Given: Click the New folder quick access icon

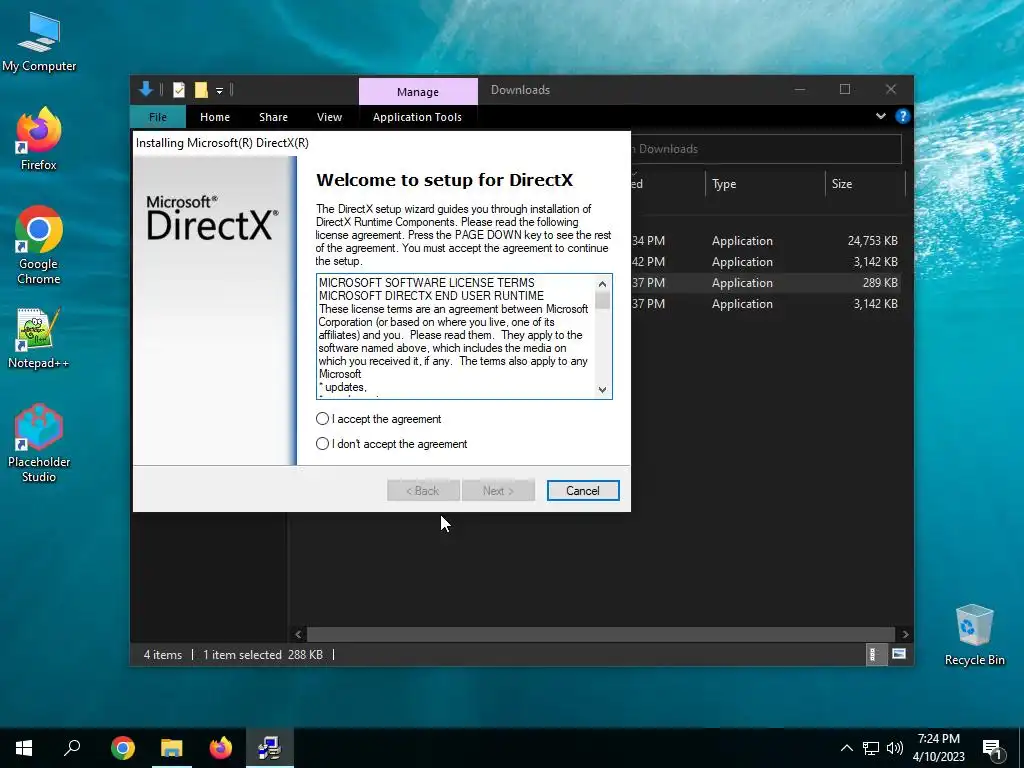Looking at the screenshot, I should click(x=201, y=89).
